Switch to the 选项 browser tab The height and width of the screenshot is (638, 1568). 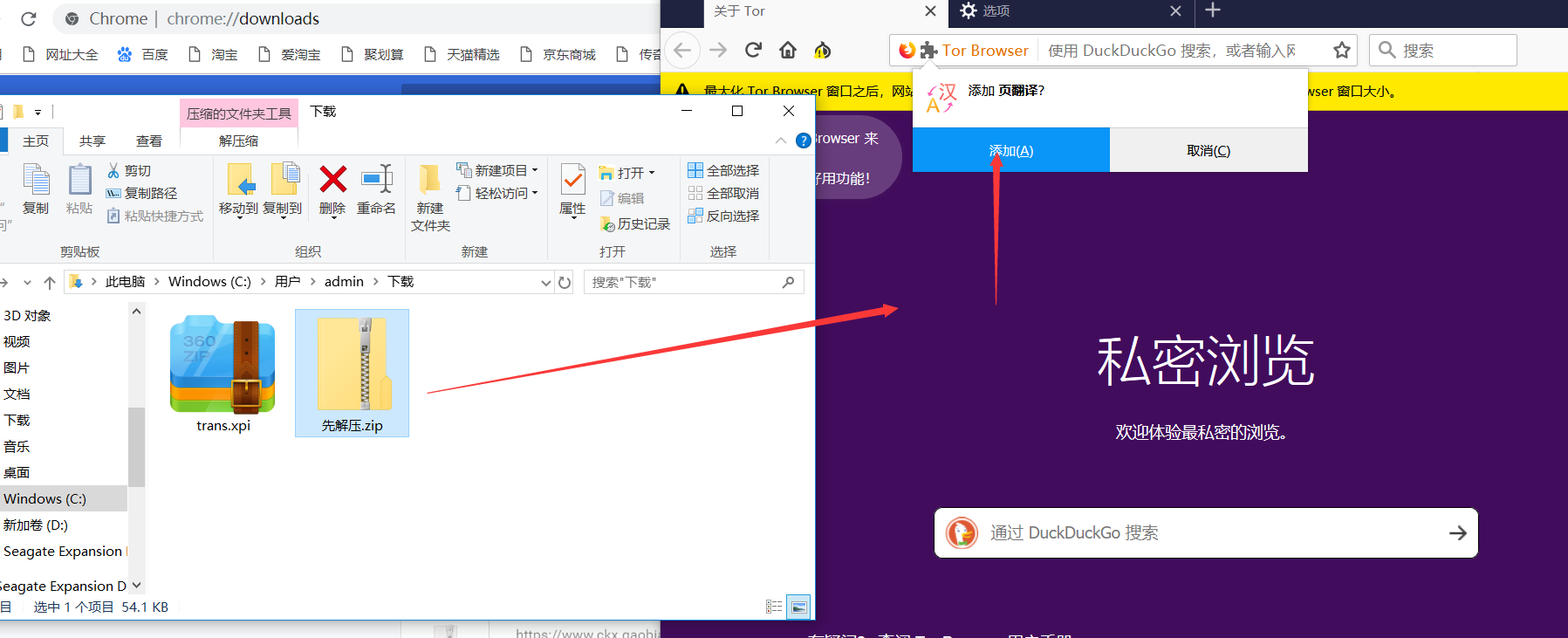coord(1071,11)
